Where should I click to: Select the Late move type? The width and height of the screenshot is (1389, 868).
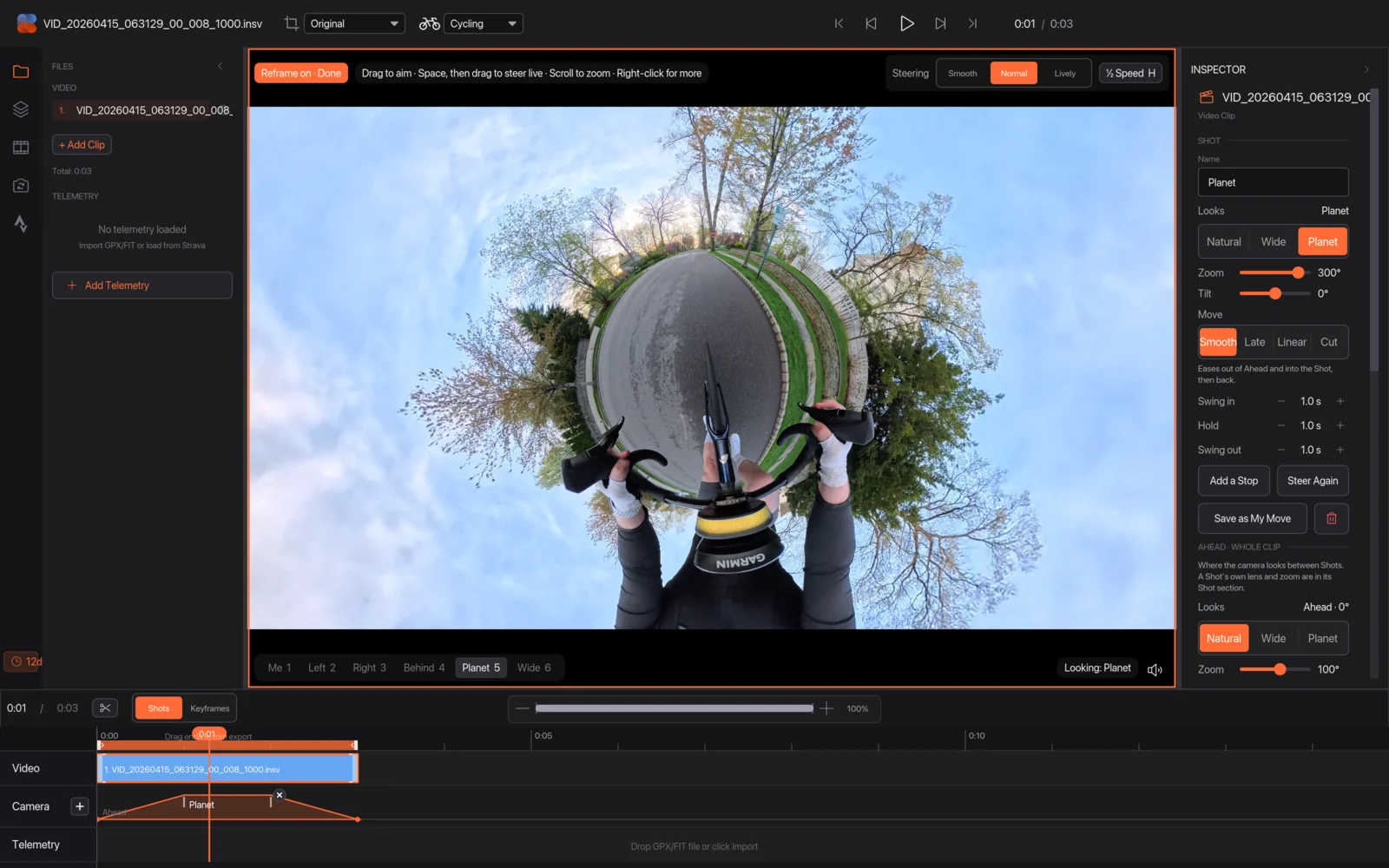[x=1254, y=342]
